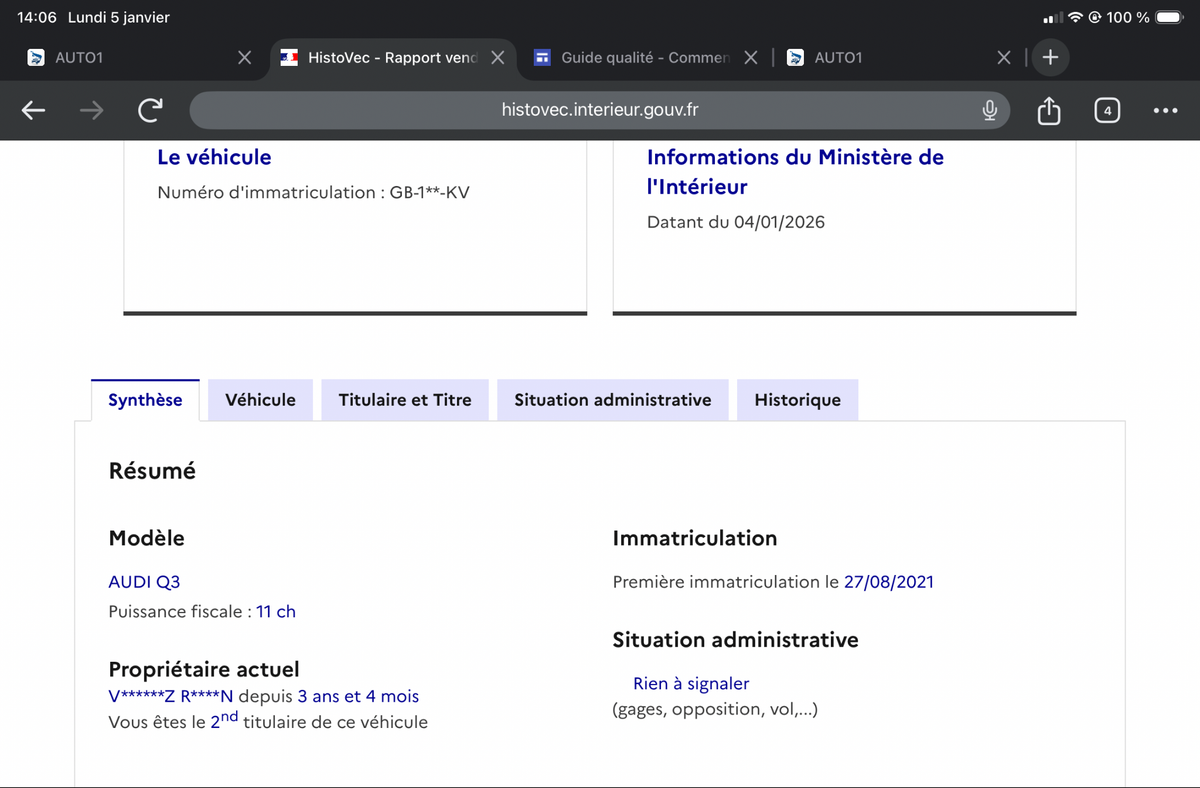Close the Guide qualité tab

tap(751, 58)
